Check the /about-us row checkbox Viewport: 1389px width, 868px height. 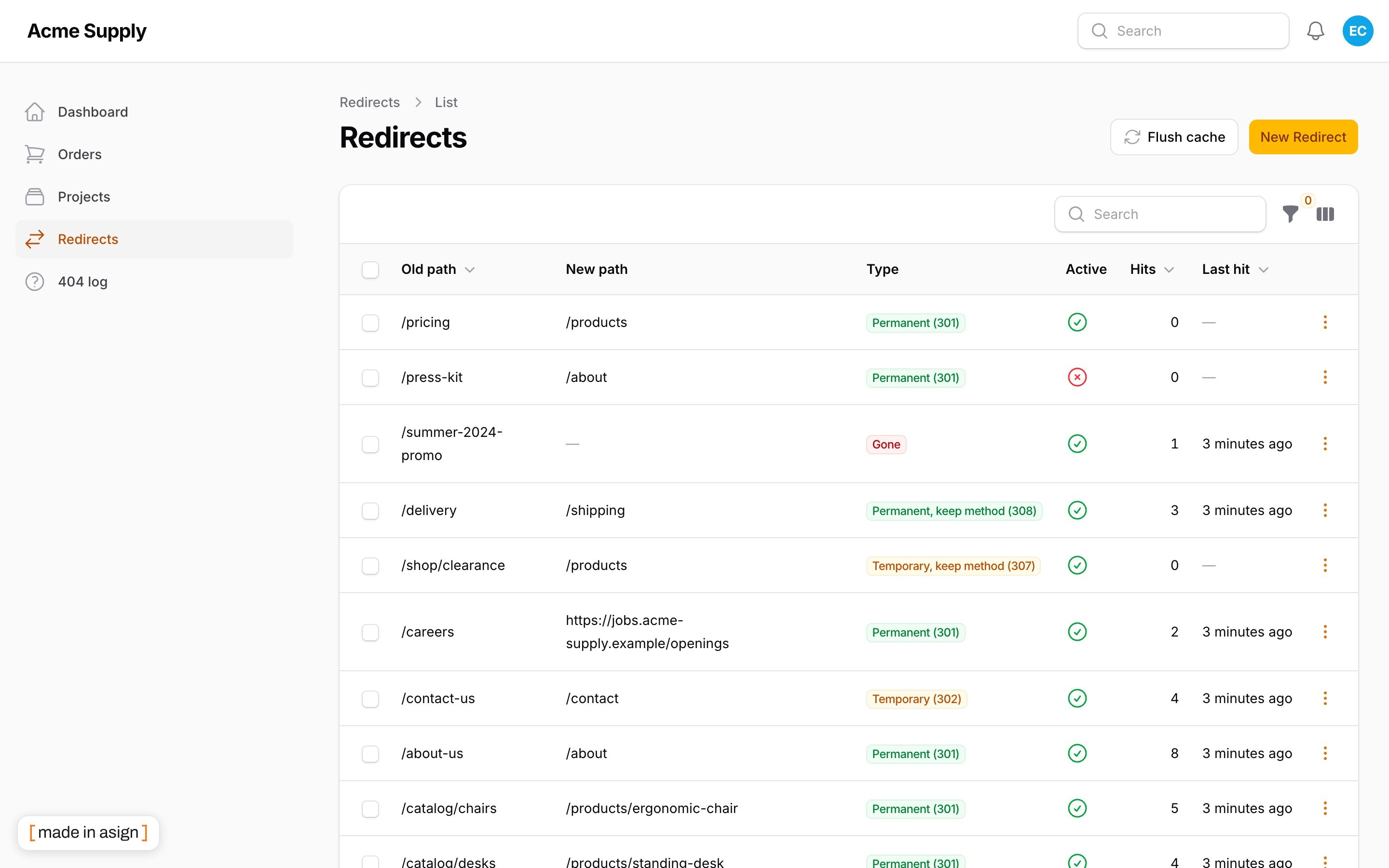coord(370,754)
